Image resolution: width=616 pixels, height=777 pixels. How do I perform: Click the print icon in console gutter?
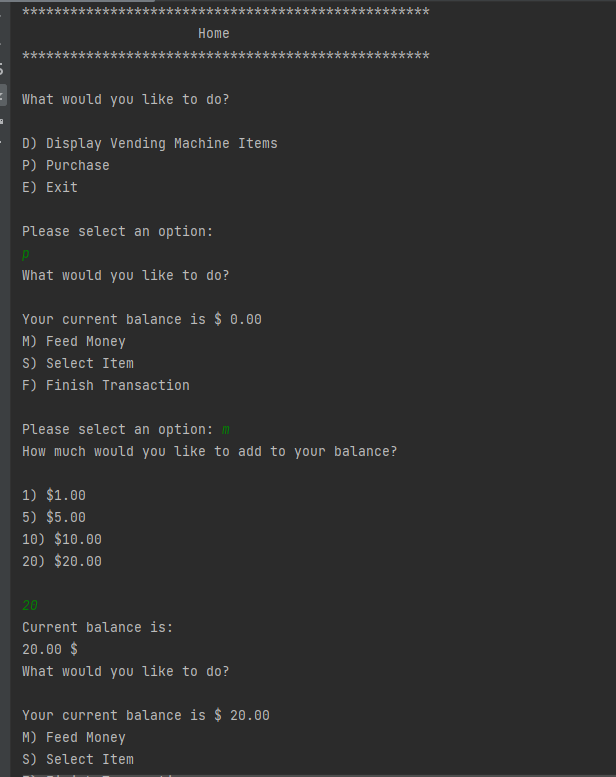(x=2, y=120)
